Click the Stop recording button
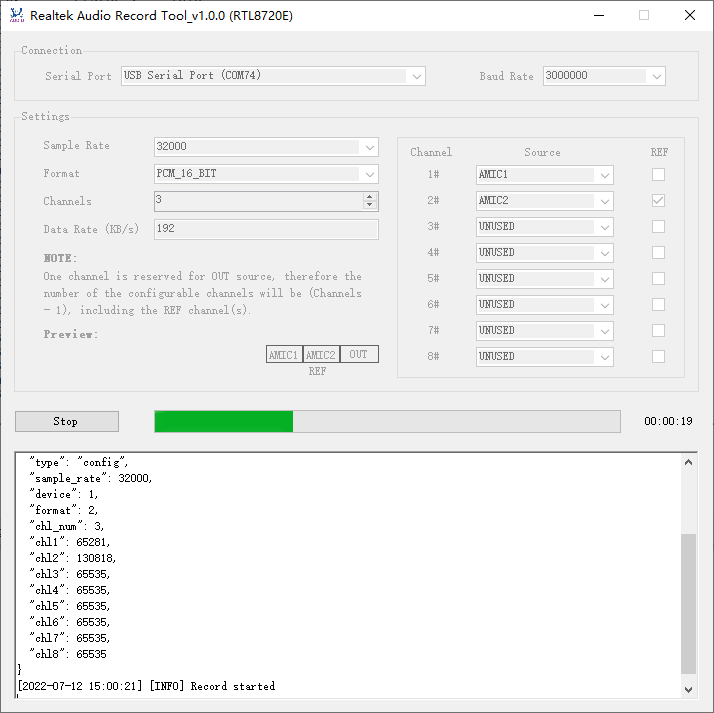714x713 pixels. (x=66, y=421)
